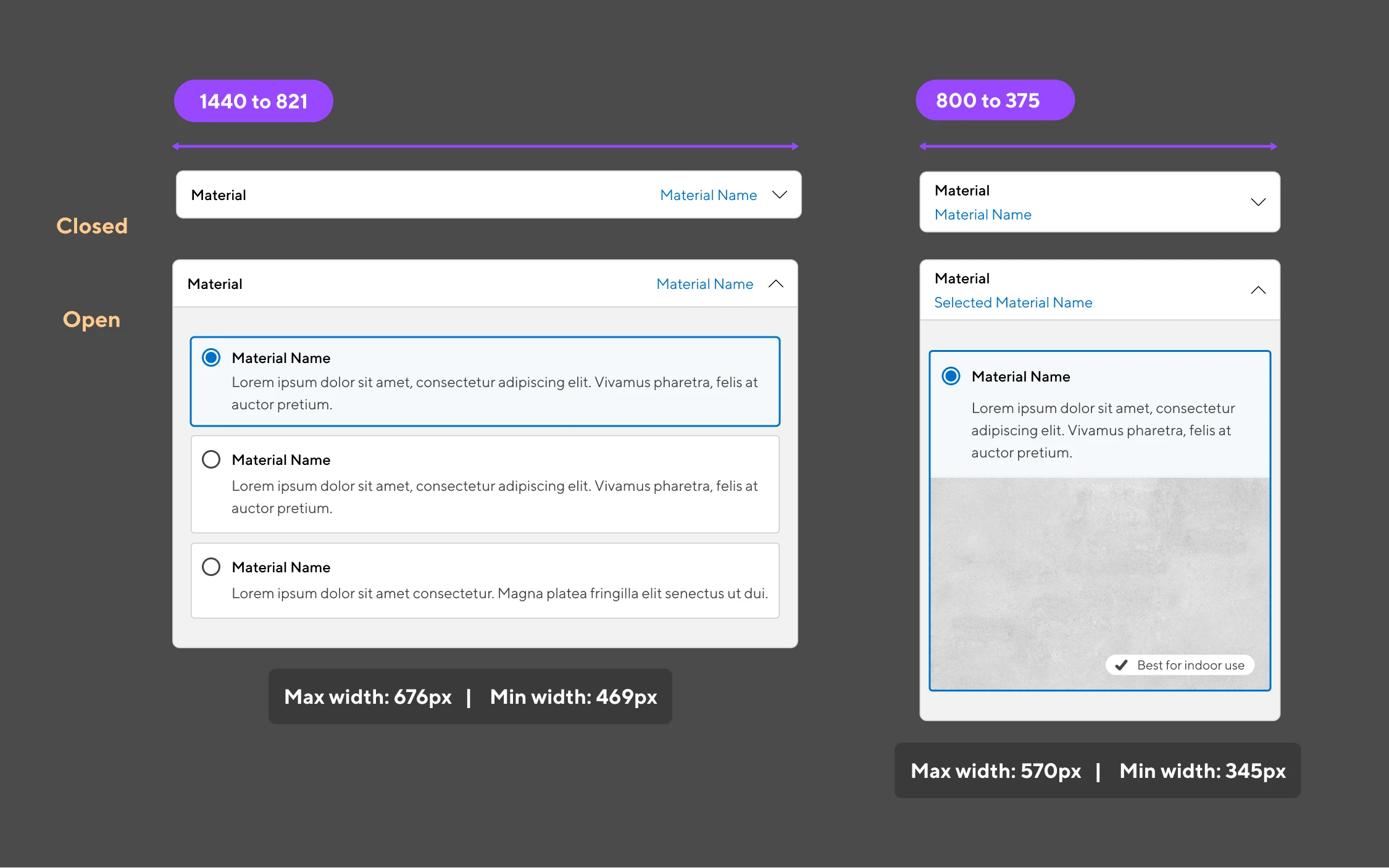Screen dimensions: 1389x868
Task: Click chevron-down in the narrow closed Material dropdown
Action: tap(1258, 202)
